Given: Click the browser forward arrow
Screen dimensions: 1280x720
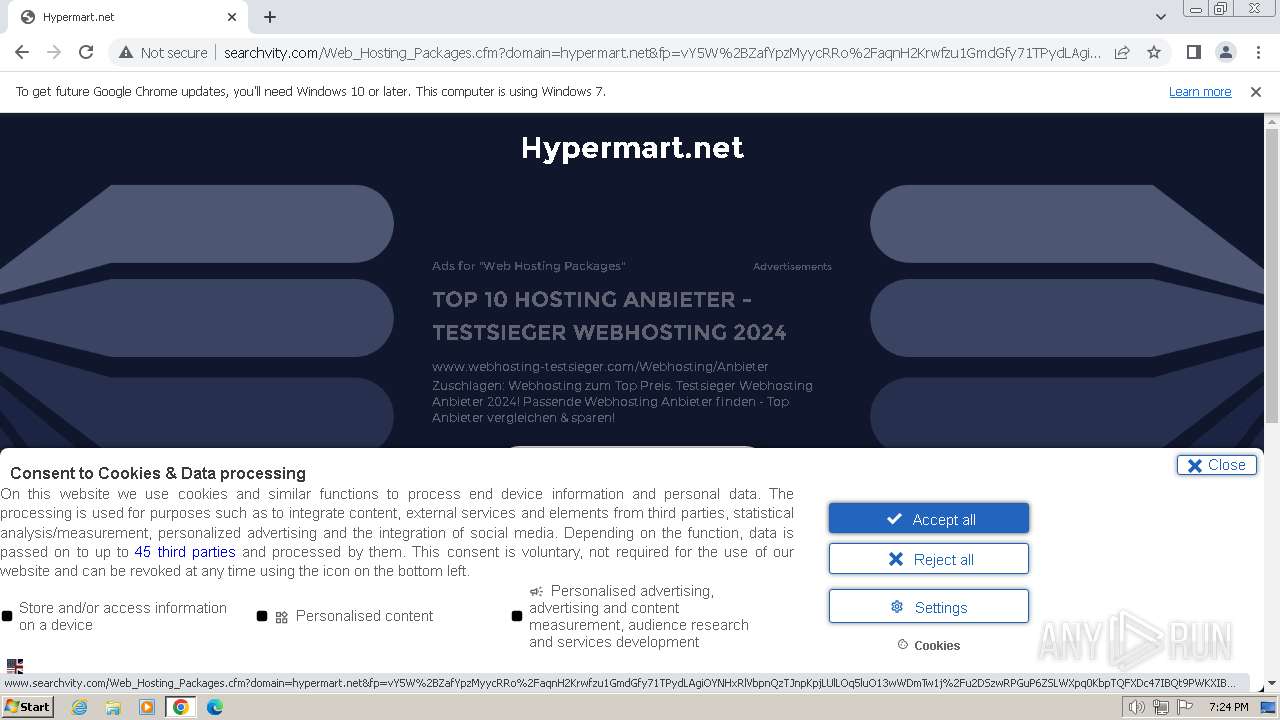Looking at the screenshot, I should 54,52.
